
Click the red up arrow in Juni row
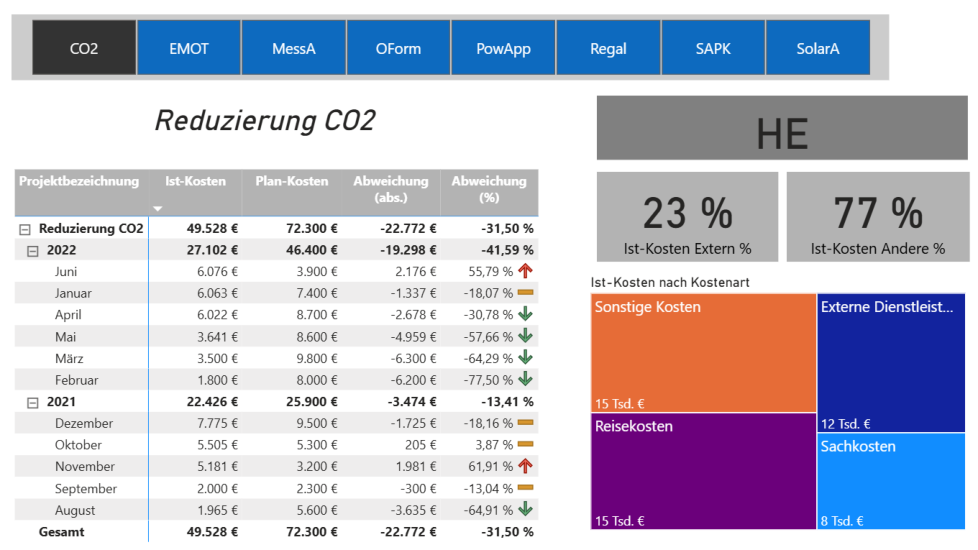pos(526,271)
